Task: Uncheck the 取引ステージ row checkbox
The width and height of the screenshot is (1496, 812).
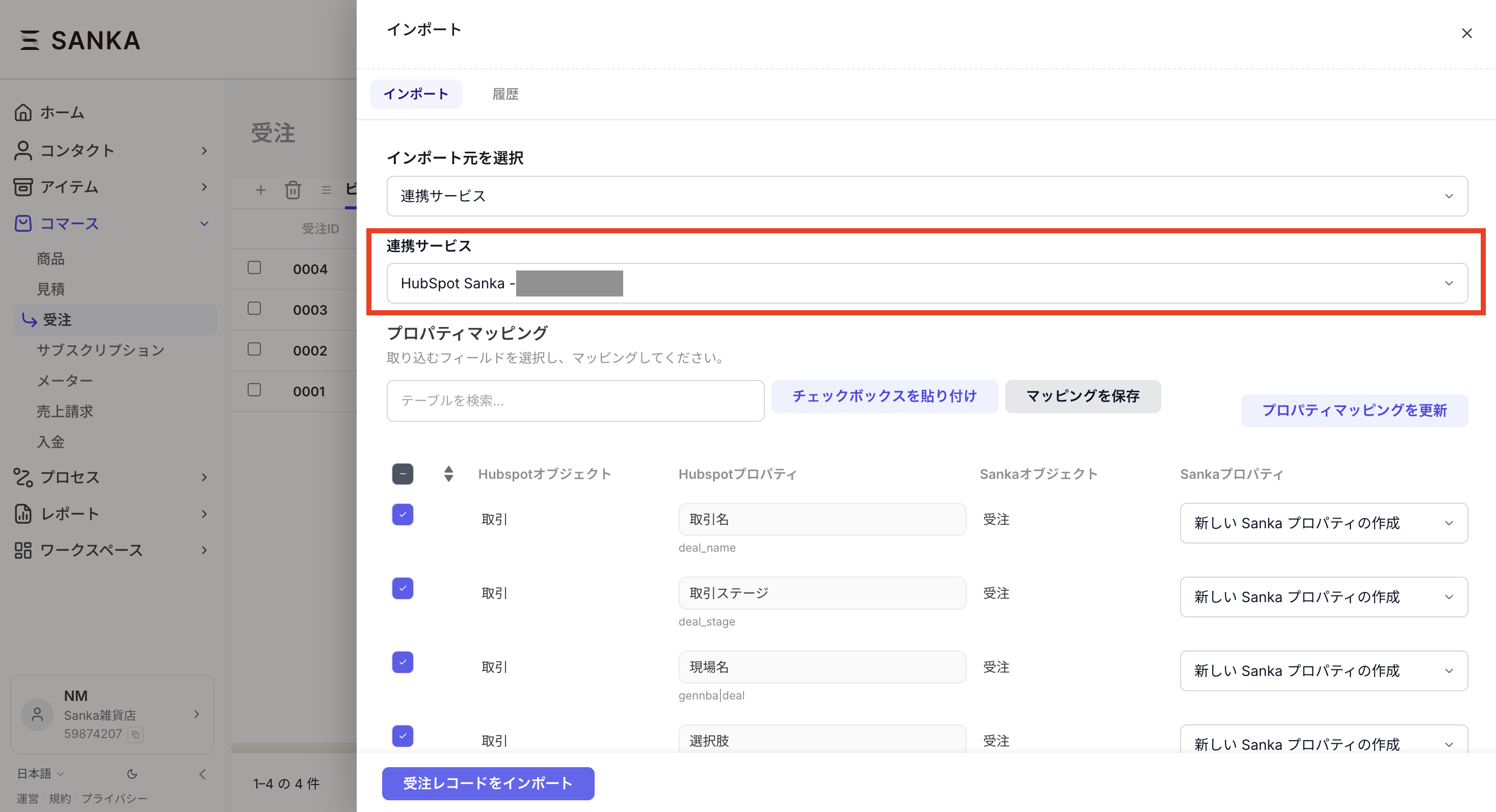Action: [x=403, y=588]
